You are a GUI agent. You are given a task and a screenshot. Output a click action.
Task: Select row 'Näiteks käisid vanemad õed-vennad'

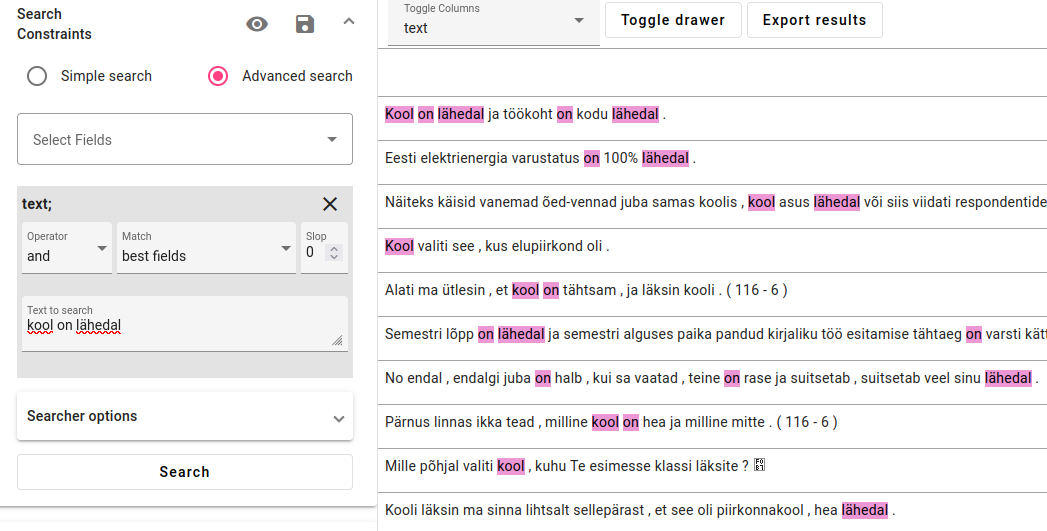[x=712, y=206]
